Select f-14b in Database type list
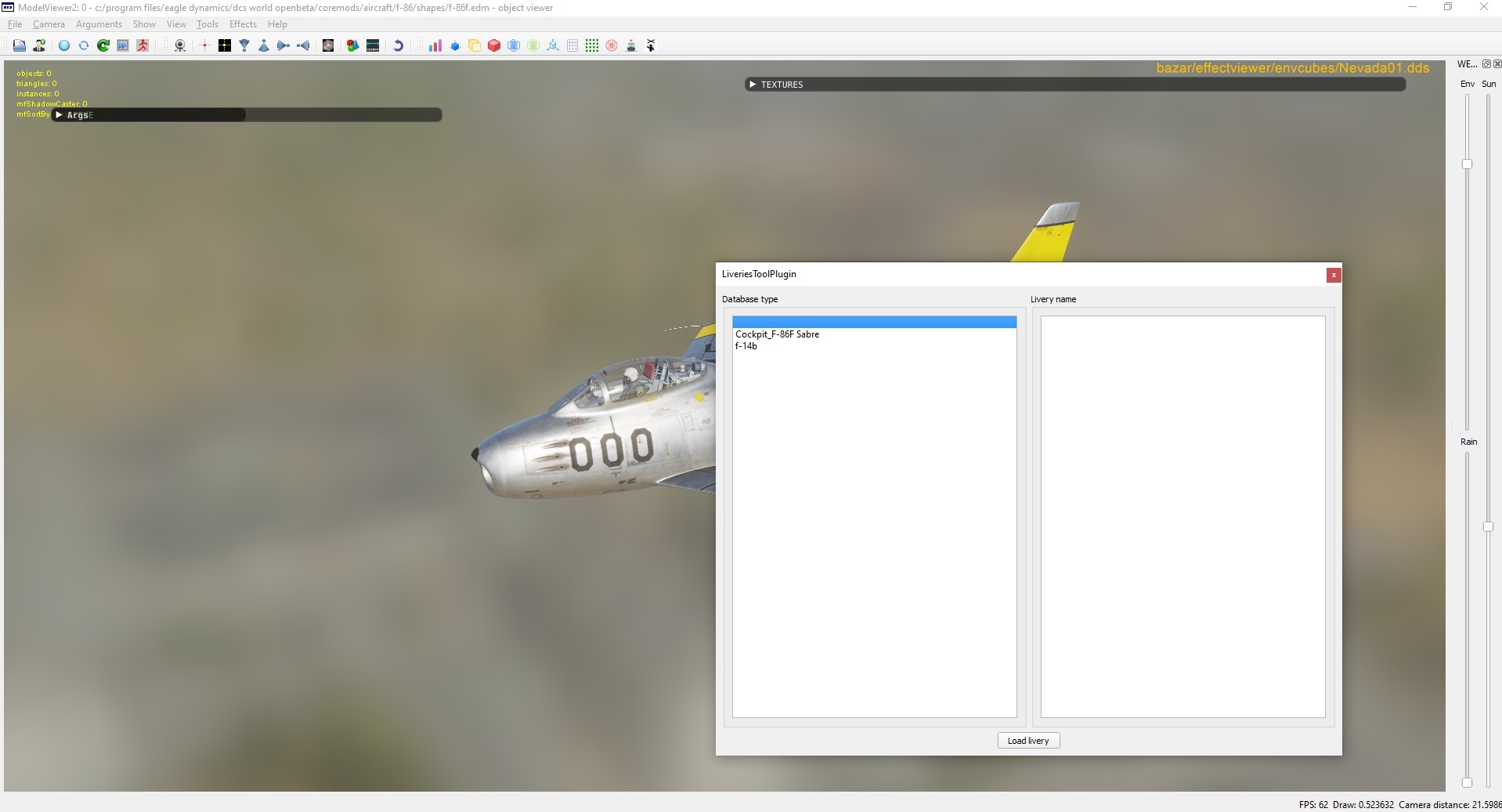The width and height of the screenshot is (1502, 812). pos(874,346)
